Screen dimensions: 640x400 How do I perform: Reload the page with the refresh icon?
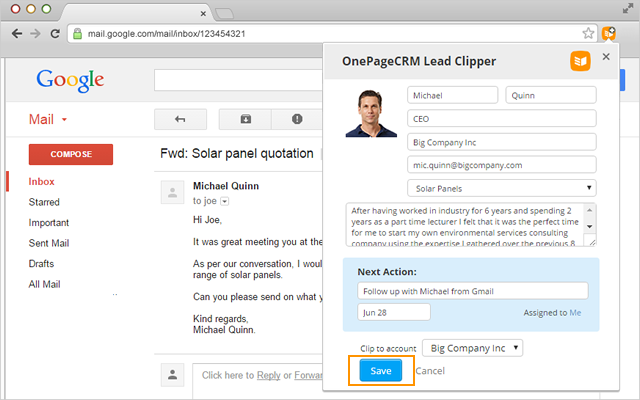click(x=55, y=33)
